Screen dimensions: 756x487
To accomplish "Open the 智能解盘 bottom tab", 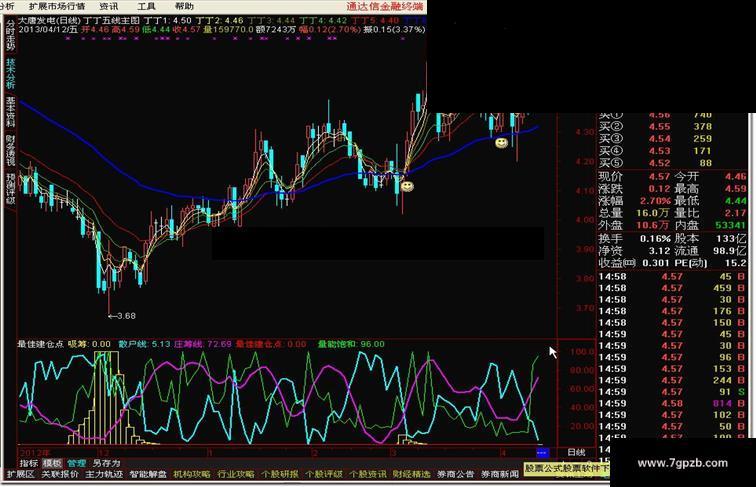I will pos(148,474).
